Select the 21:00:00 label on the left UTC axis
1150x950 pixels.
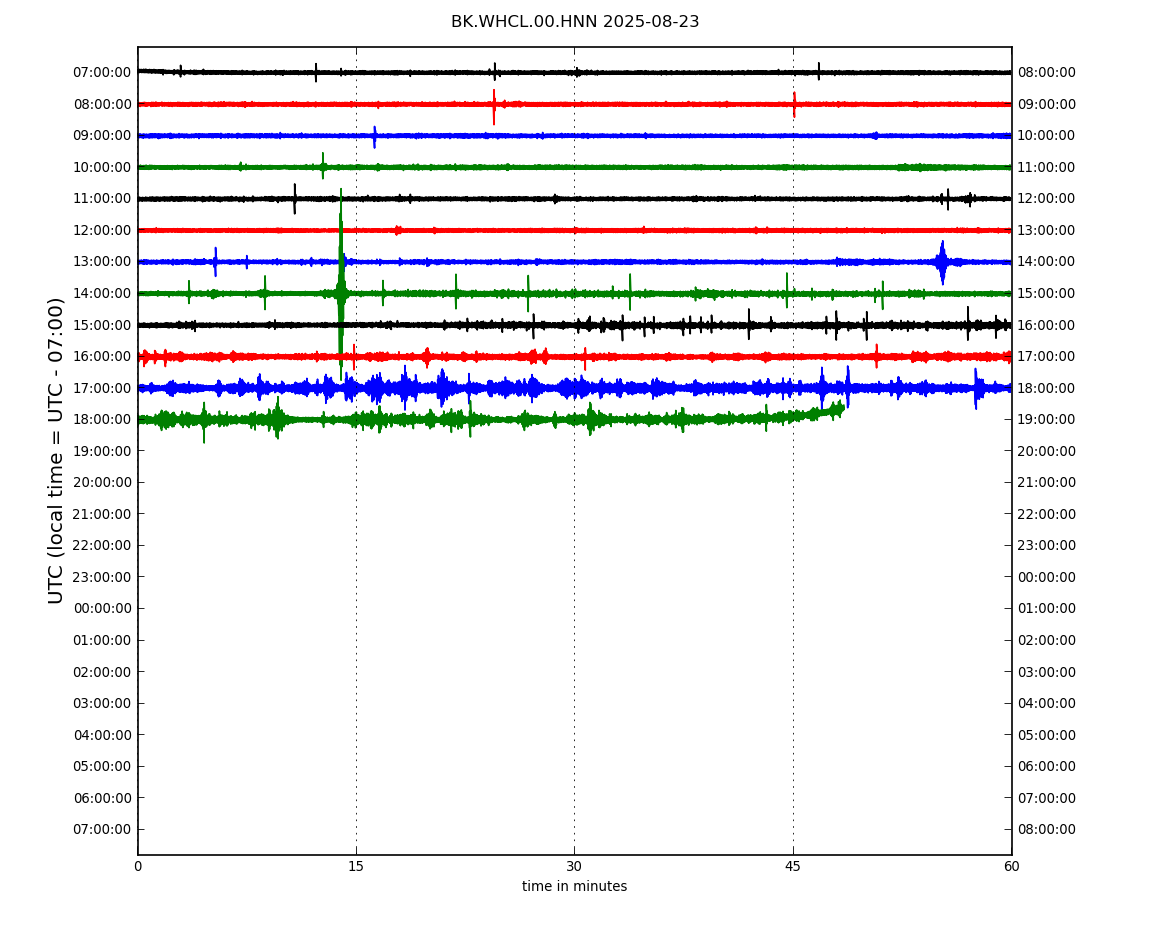103,514
